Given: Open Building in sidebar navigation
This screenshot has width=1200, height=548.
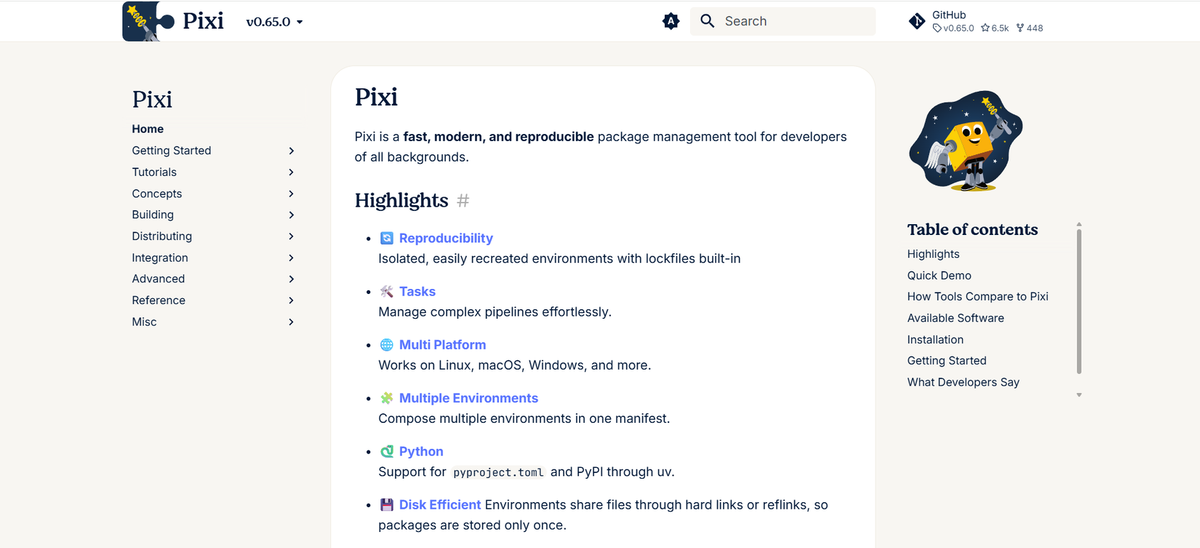Looking at the screenshot, I should 153,215.
